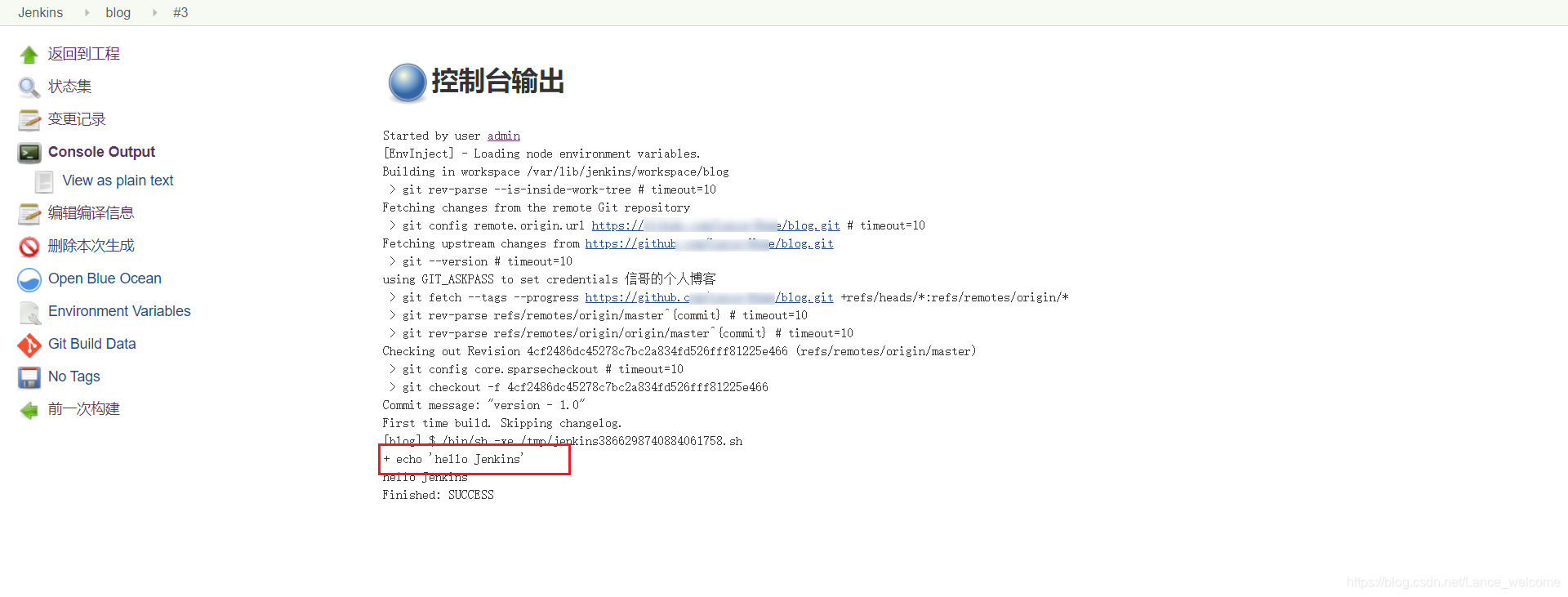This screenshot has height=597, width=1568.
Task: Click the save-disk icon beside No Tags
Action: tap(29, 377)
